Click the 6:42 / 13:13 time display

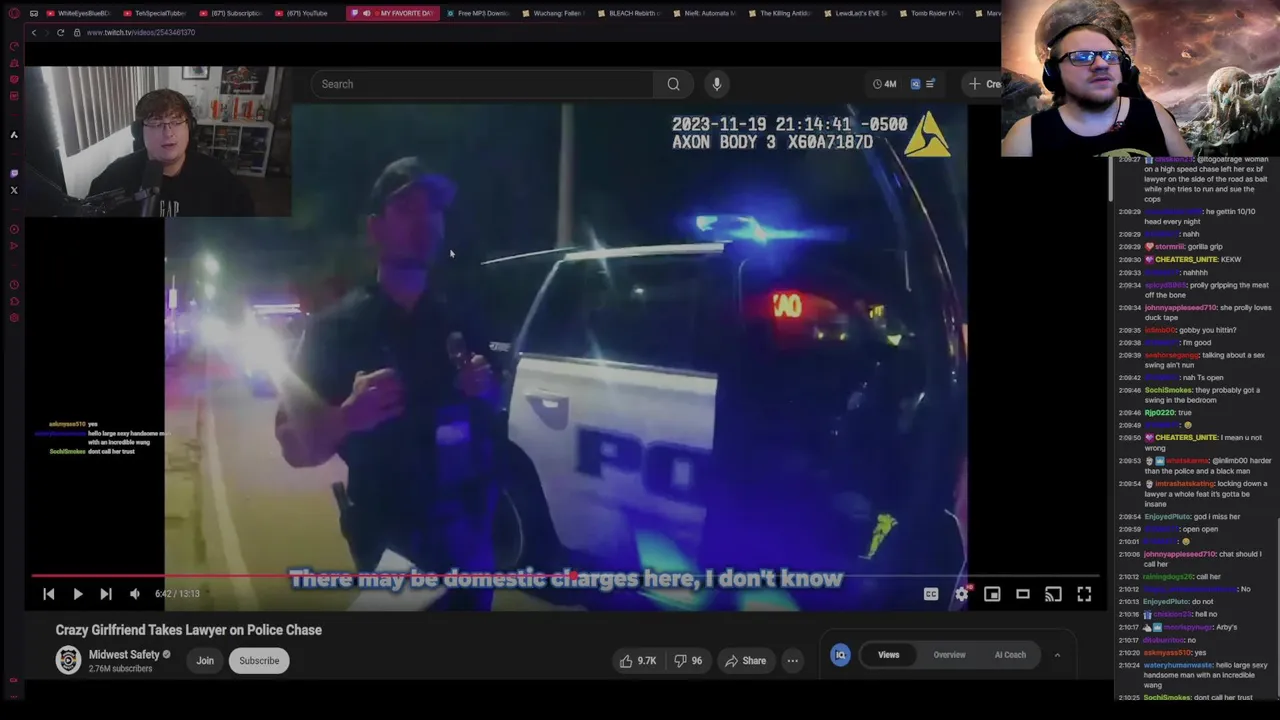click(x=177, y=594)
